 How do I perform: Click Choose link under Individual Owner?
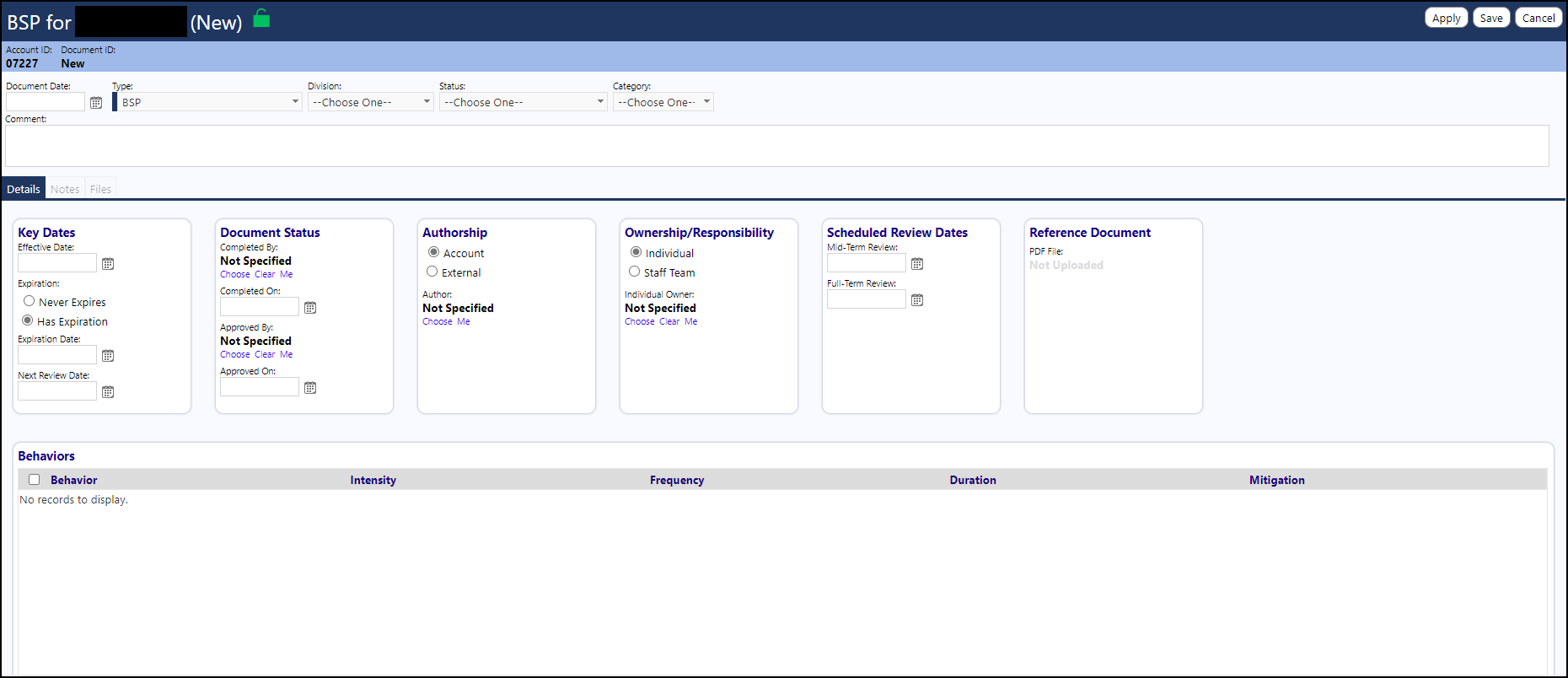tap(640, 322)
